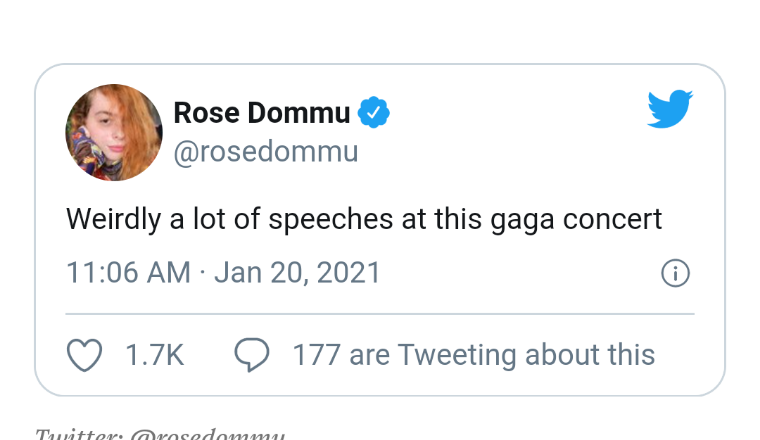Click the number 177 in reply count
This screenshot has height=440, width=760.
point(316,355)
